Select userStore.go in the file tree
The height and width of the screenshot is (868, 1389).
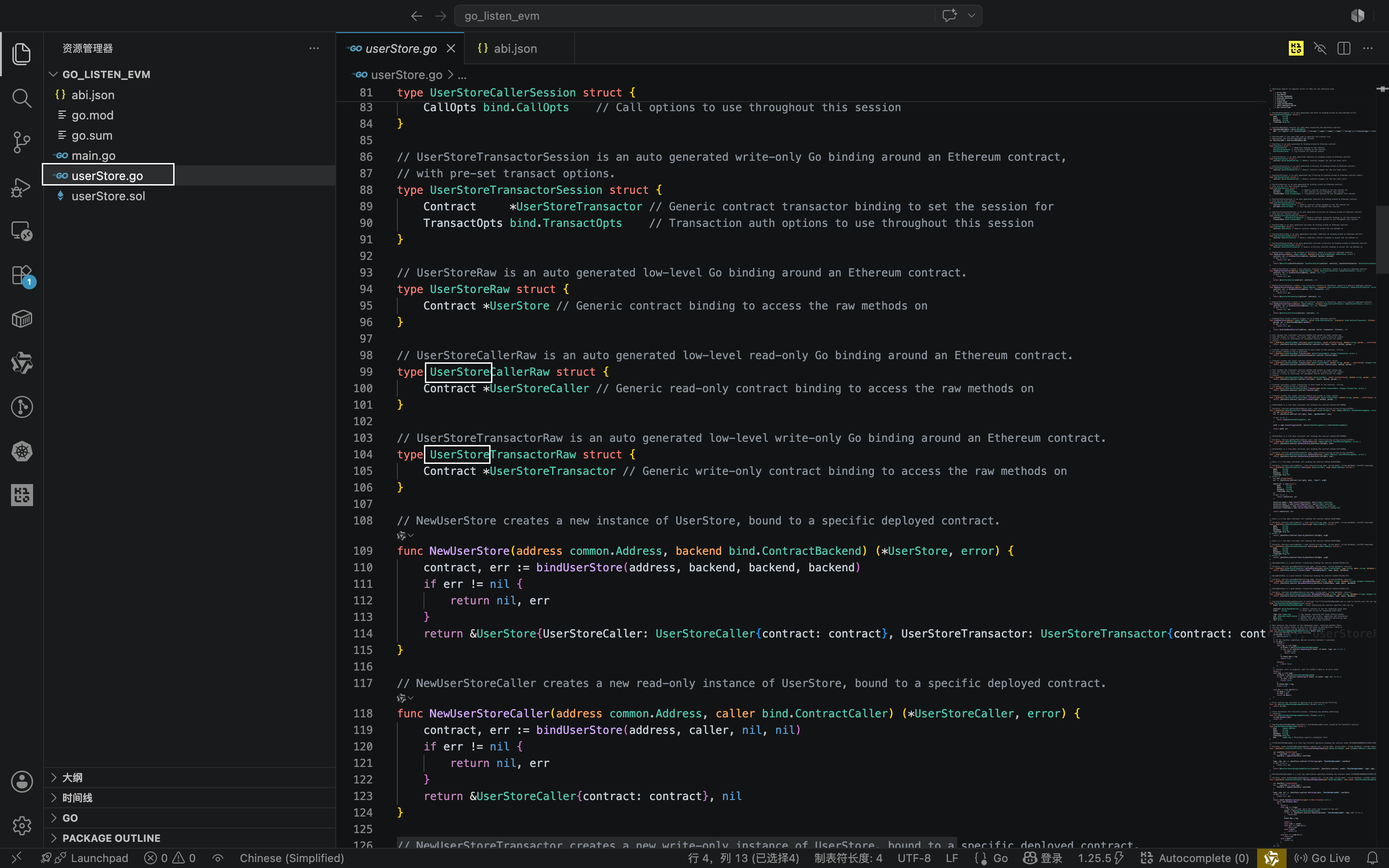pyautogui.click(x=190, y=175)
